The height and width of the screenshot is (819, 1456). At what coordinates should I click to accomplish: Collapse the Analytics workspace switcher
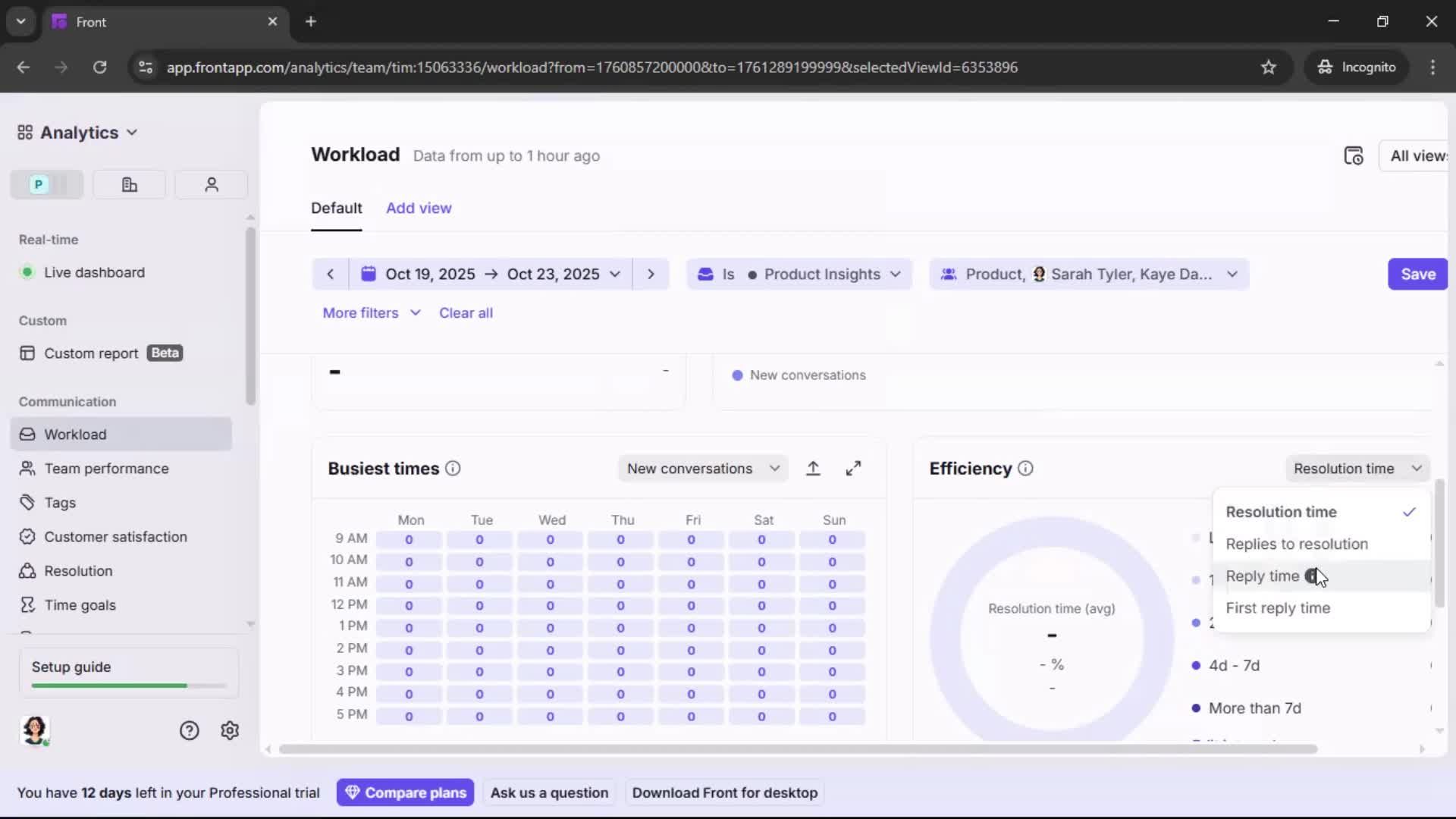tap(133, 132)
